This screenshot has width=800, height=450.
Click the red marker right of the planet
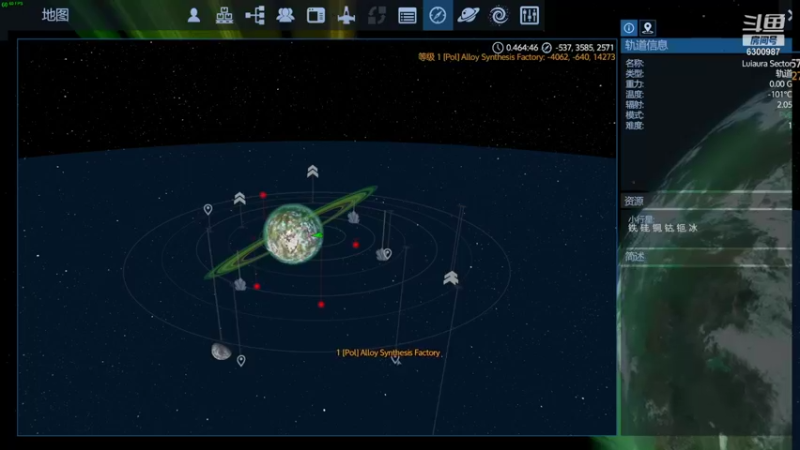[356, 245]
